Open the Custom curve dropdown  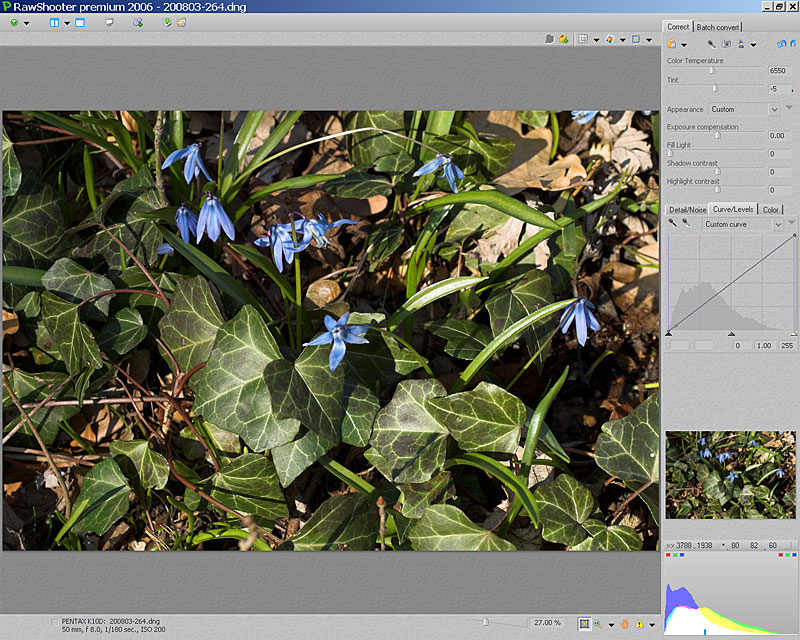point(741,224)
